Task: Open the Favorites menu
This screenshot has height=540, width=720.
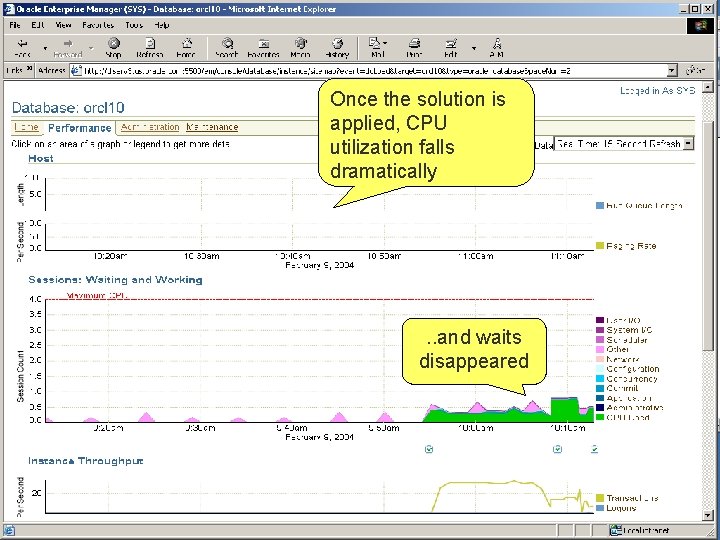Action: tap(98, 25)
